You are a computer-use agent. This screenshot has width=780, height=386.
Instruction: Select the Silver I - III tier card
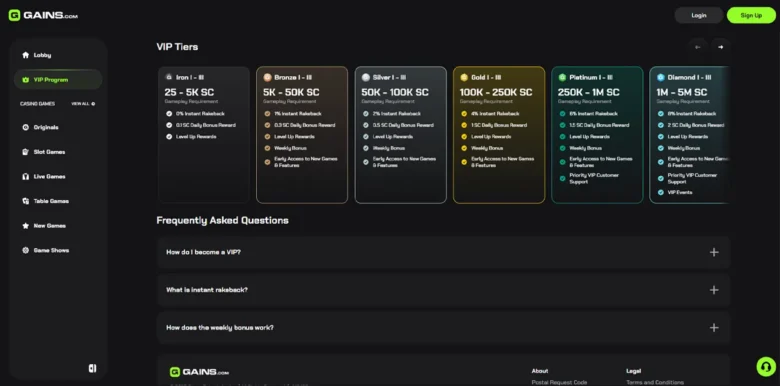(x=400, y=135)
